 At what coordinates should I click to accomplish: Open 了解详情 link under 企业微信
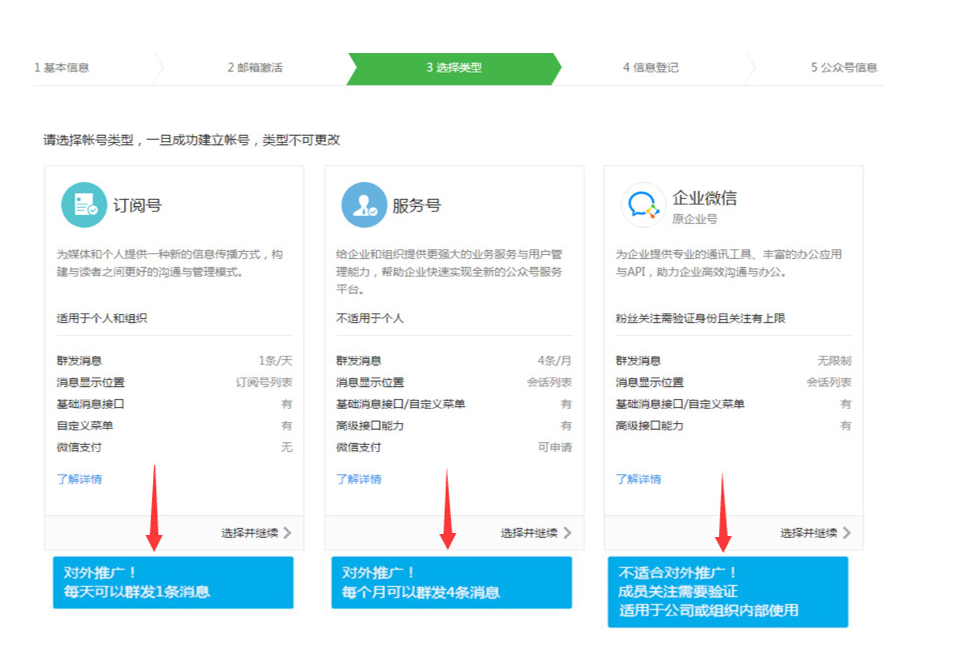639,479
